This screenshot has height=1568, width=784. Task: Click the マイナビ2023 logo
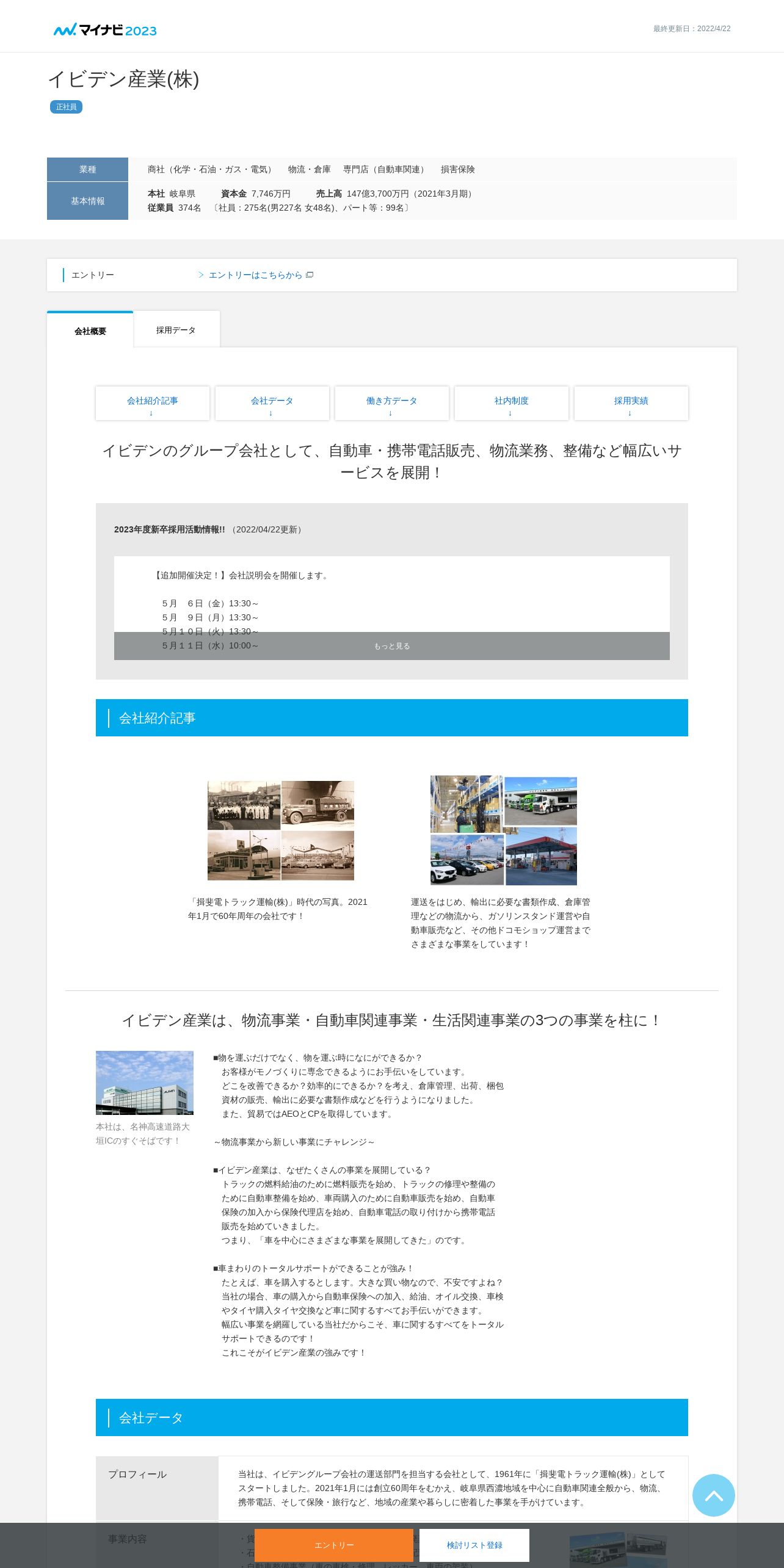tap(105, 30)
